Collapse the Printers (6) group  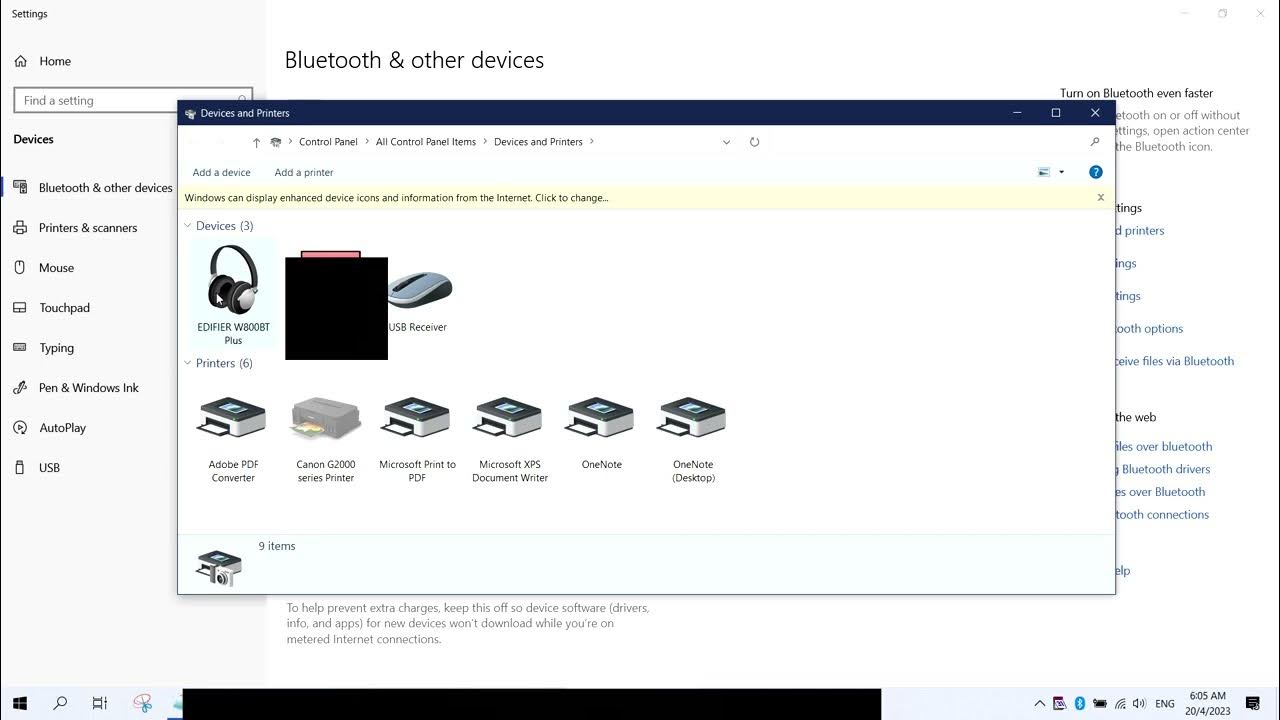click(187, 363)
